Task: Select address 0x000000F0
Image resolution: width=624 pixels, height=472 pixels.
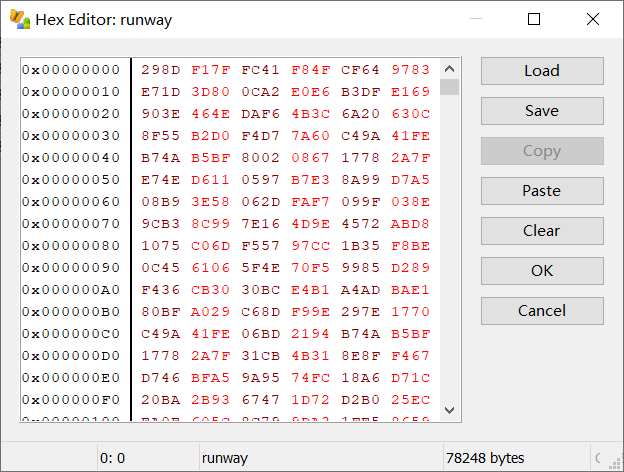Action: (71, 400)
